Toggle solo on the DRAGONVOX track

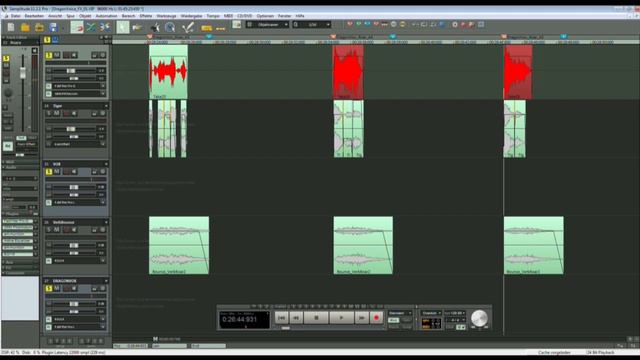click(49, 289)
